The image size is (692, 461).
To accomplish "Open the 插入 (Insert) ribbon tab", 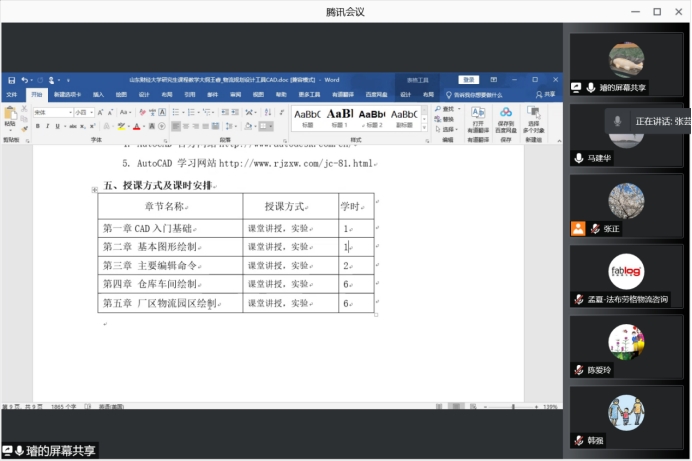I will (x=98, y=94).
